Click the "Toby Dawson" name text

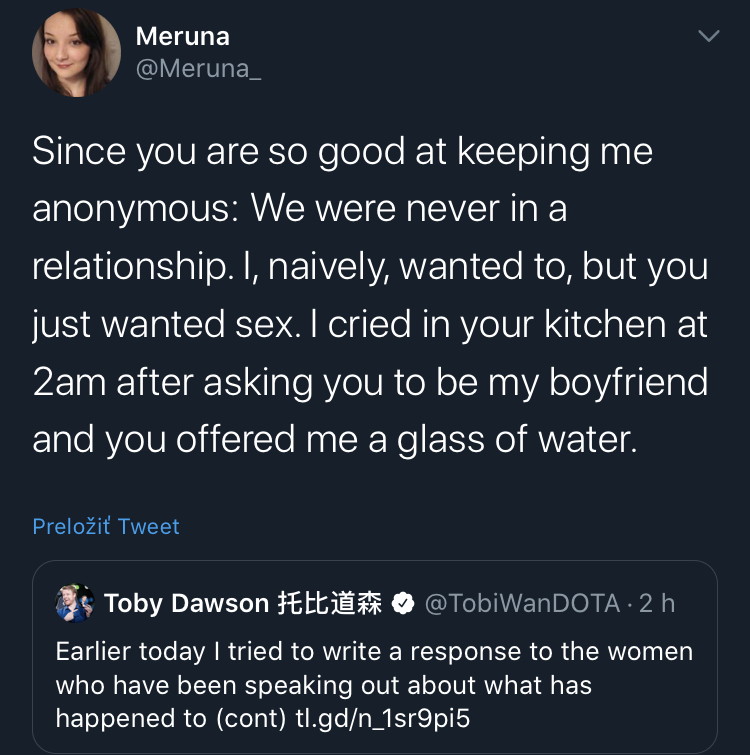pos(186,603)
